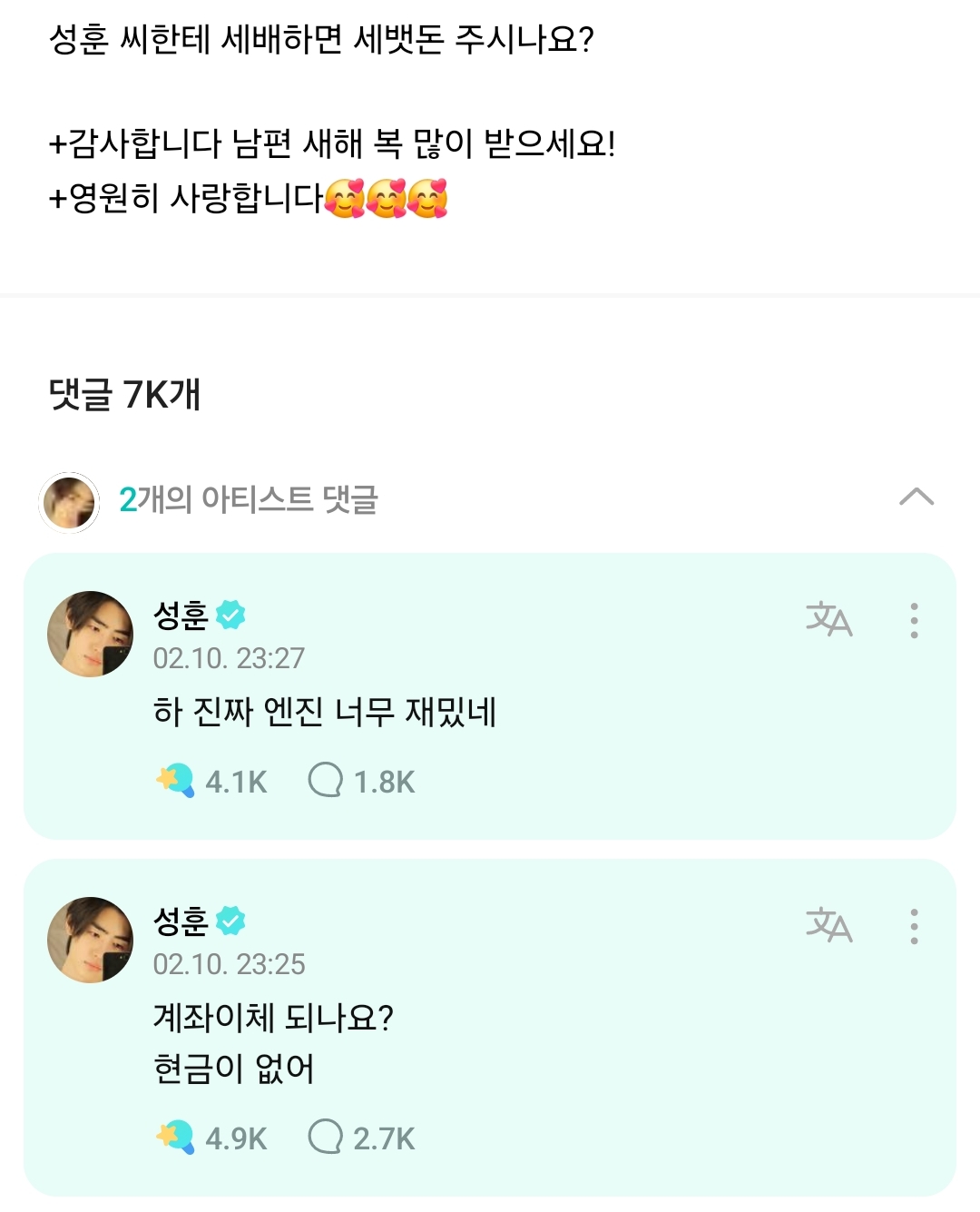Open the 2.7K replies bubble
980x1212 pixels.
pyautogui.click(x=326, y=1136)
